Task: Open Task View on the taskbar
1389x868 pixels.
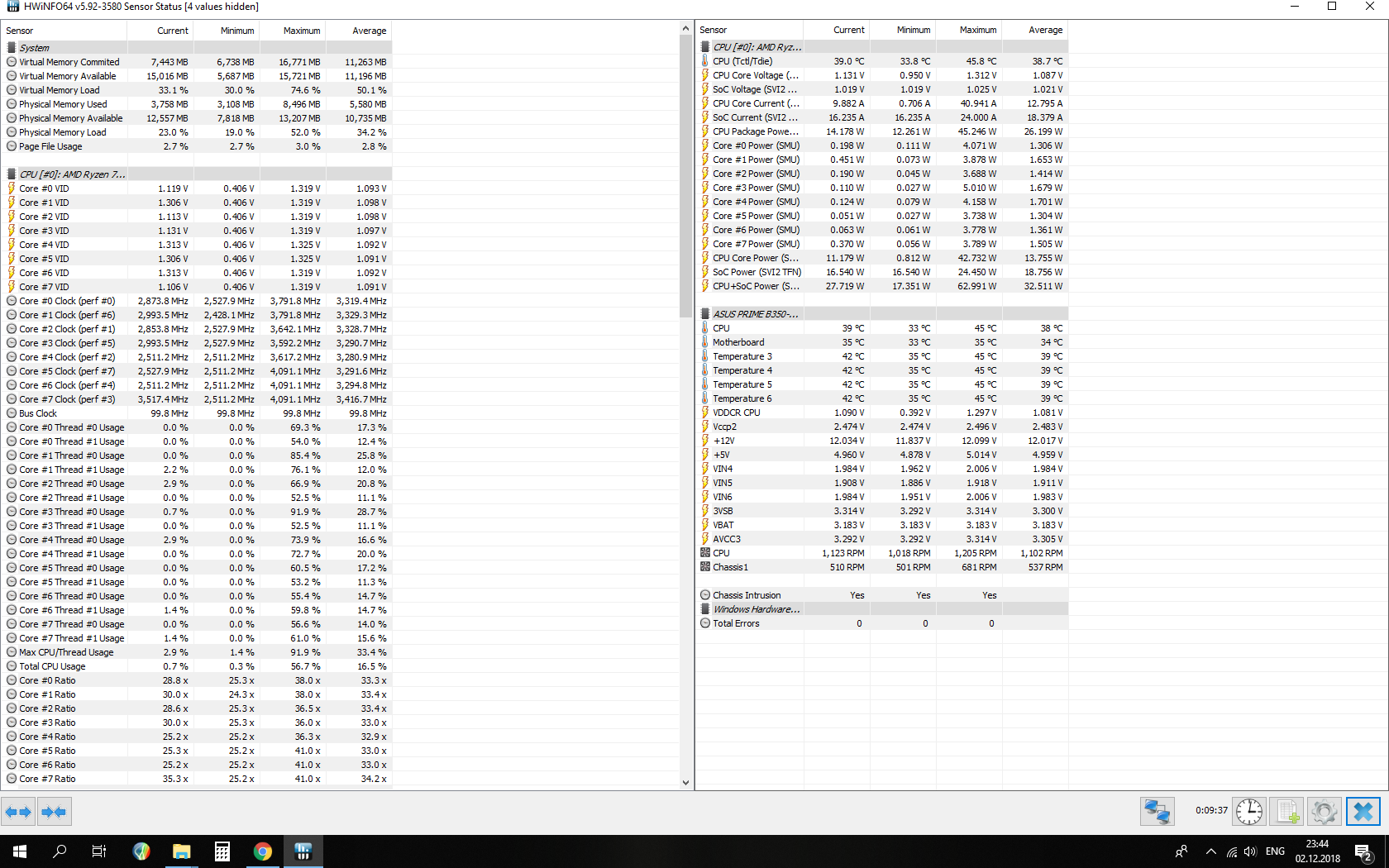Action: pos(99,851)
